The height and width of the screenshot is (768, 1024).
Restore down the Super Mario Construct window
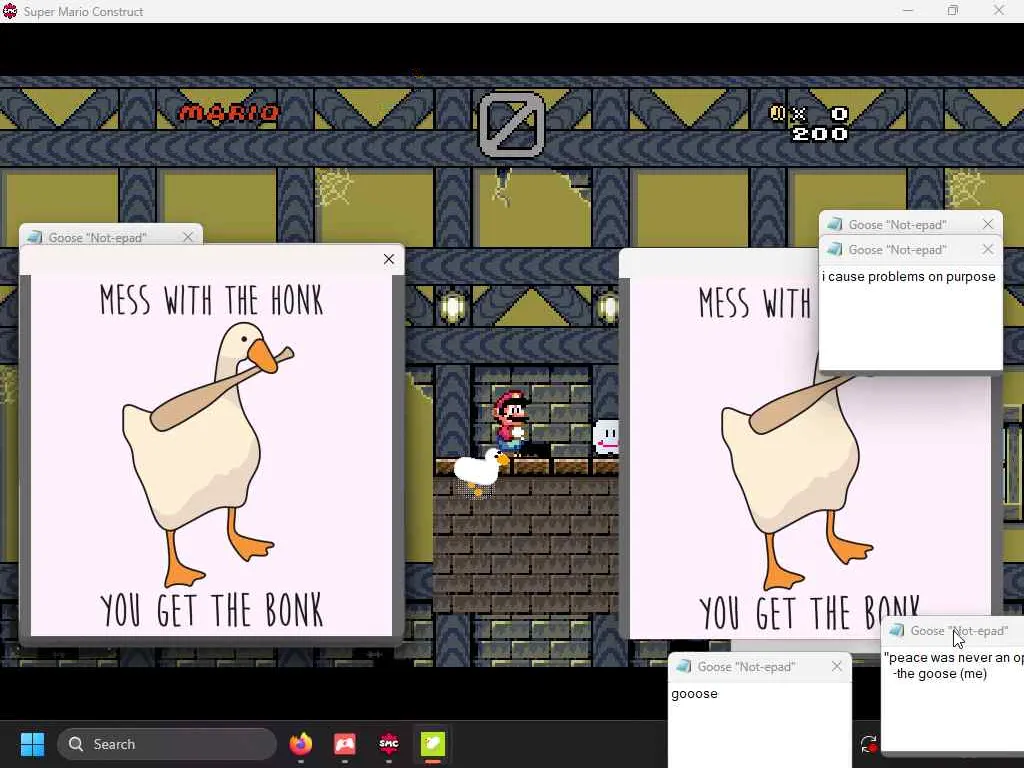point(953,10)
